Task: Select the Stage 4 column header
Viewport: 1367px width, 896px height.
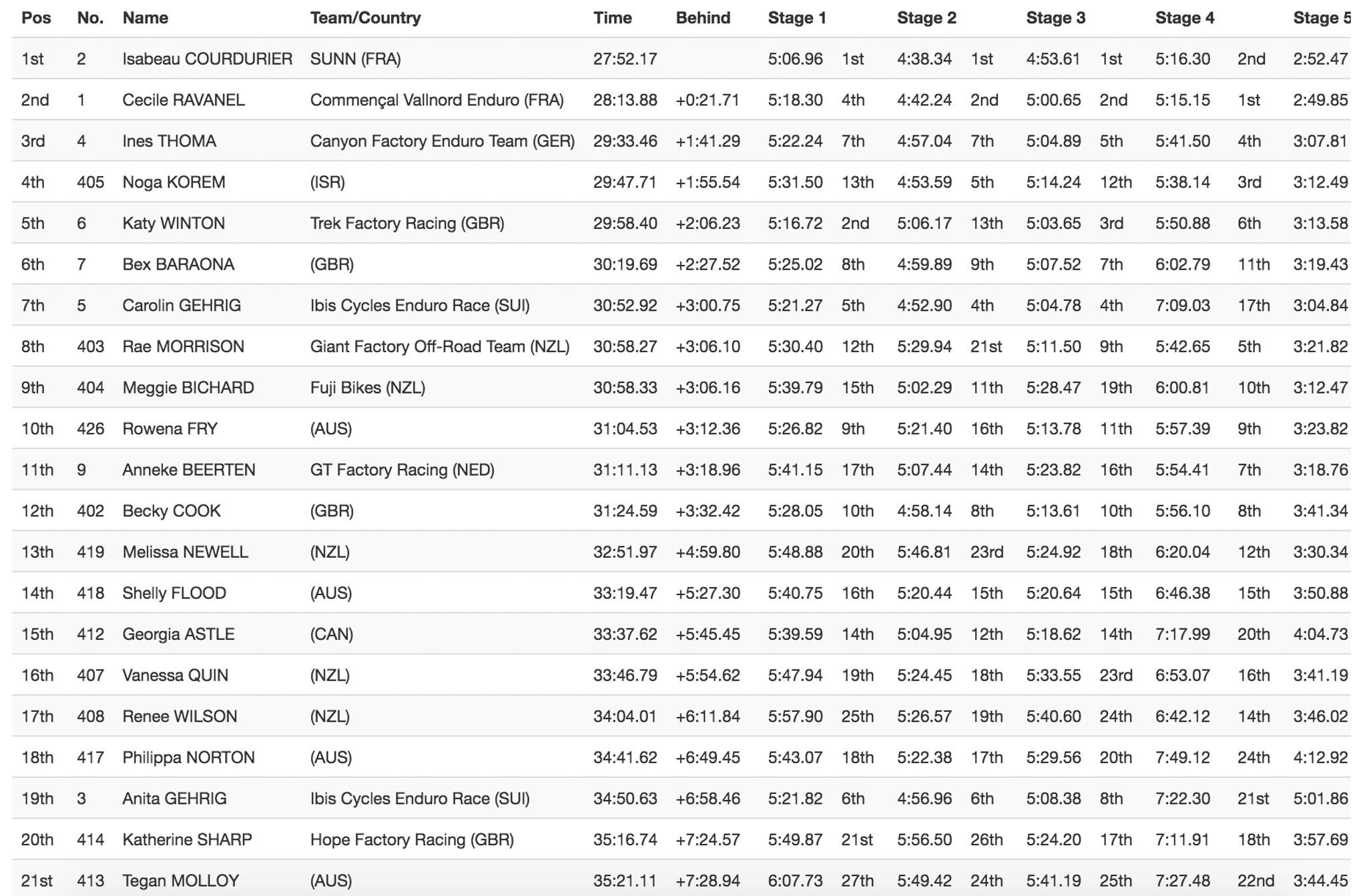Action: coord(1185,18)
